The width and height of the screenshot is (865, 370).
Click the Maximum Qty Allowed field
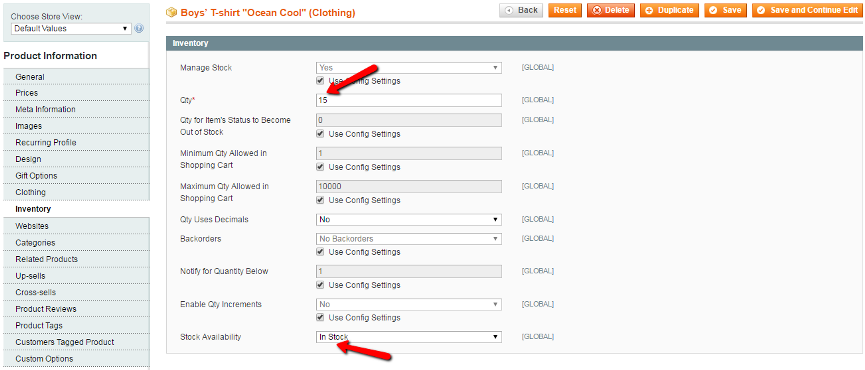click(x=409, y=186)
